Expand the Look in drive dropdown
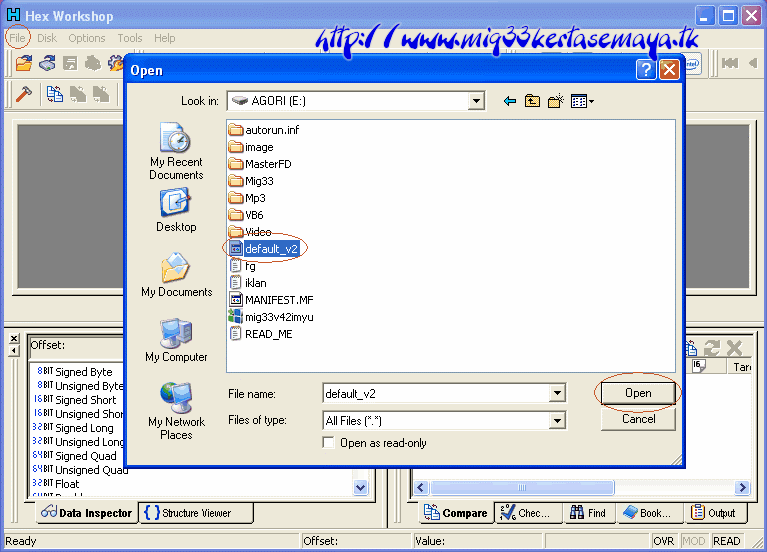The width and height of the screenshot is (767, 552). 475,101
